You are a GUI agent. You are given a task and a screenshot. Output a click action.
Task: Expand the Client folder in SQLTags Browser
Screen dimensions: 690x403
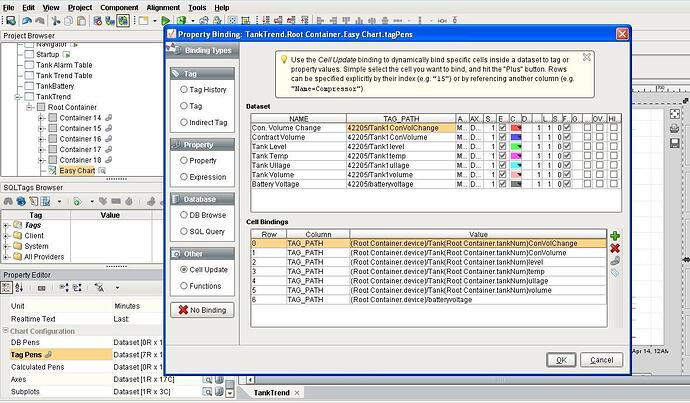(x=6, y=236)
